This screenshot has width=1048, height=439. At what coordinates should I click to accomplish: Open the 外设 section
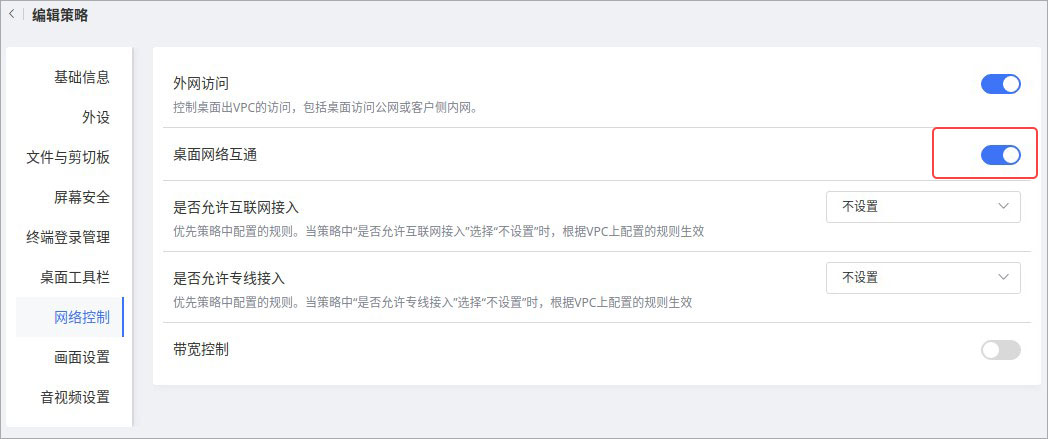point(96,117)
